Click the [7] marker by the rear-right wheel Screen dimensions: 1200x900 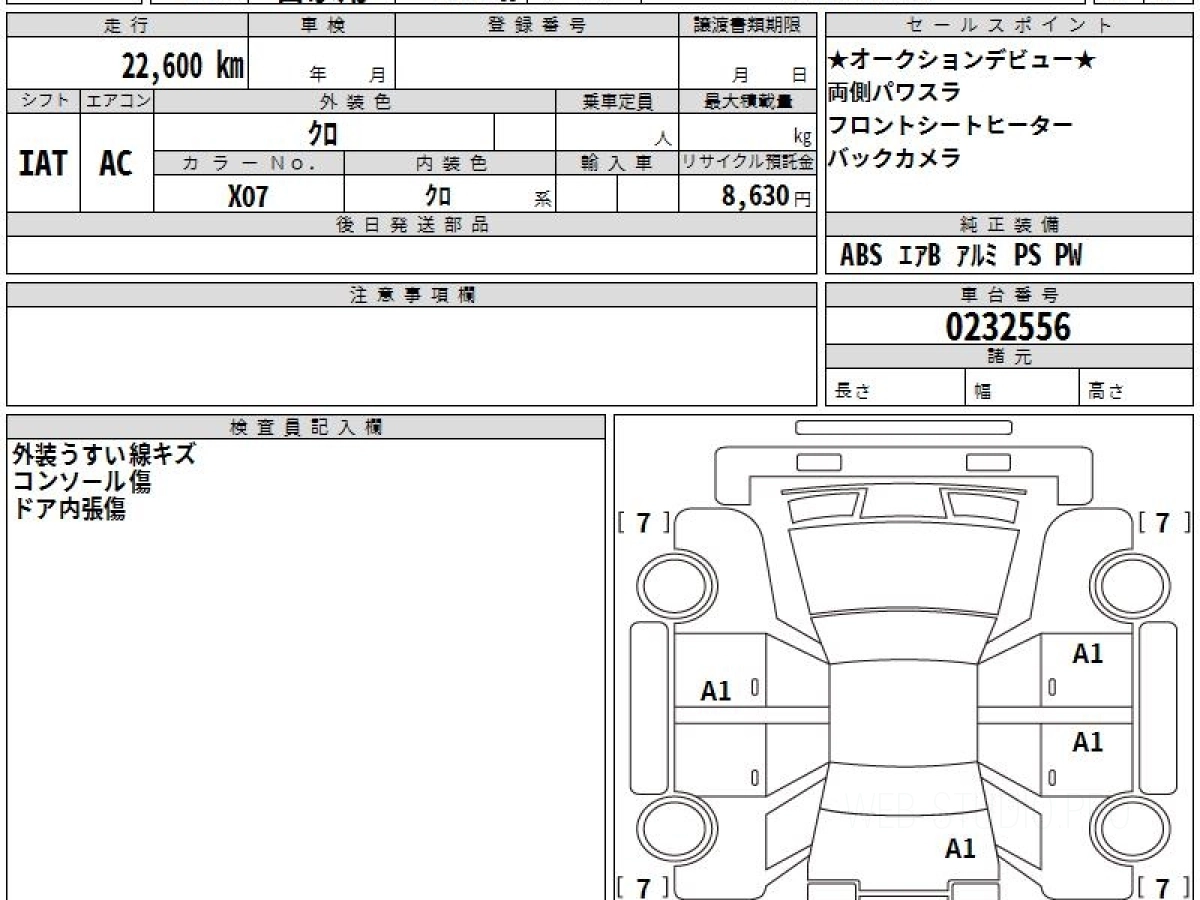(1163, 887)
